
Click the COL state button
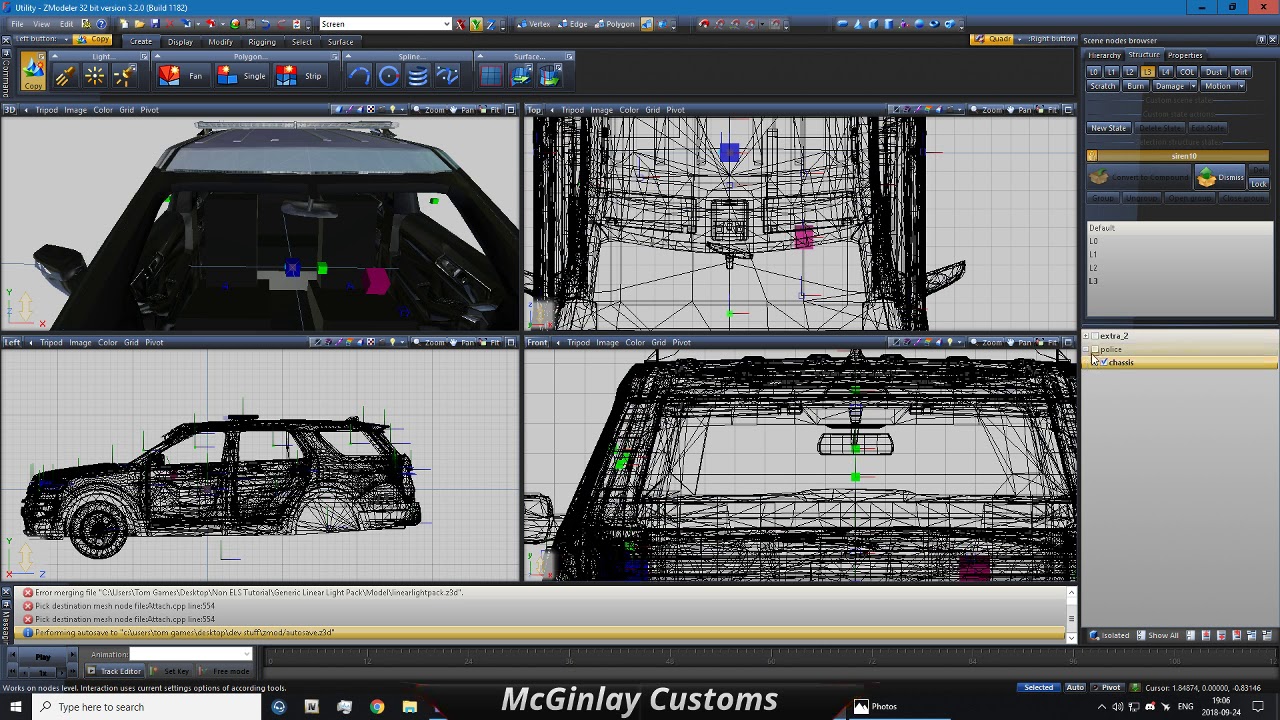1187,72
